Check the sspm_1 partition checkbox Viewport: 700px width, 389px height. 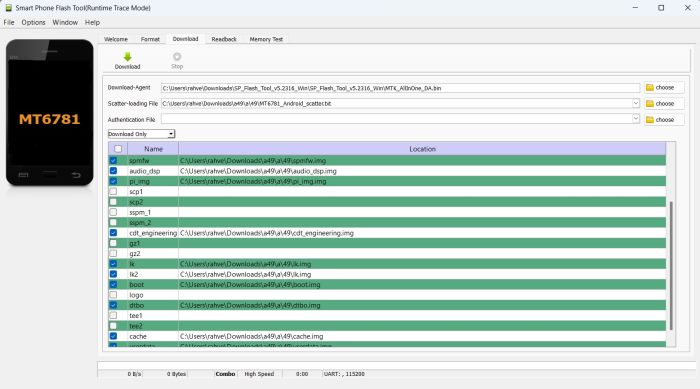click(113, 212)
